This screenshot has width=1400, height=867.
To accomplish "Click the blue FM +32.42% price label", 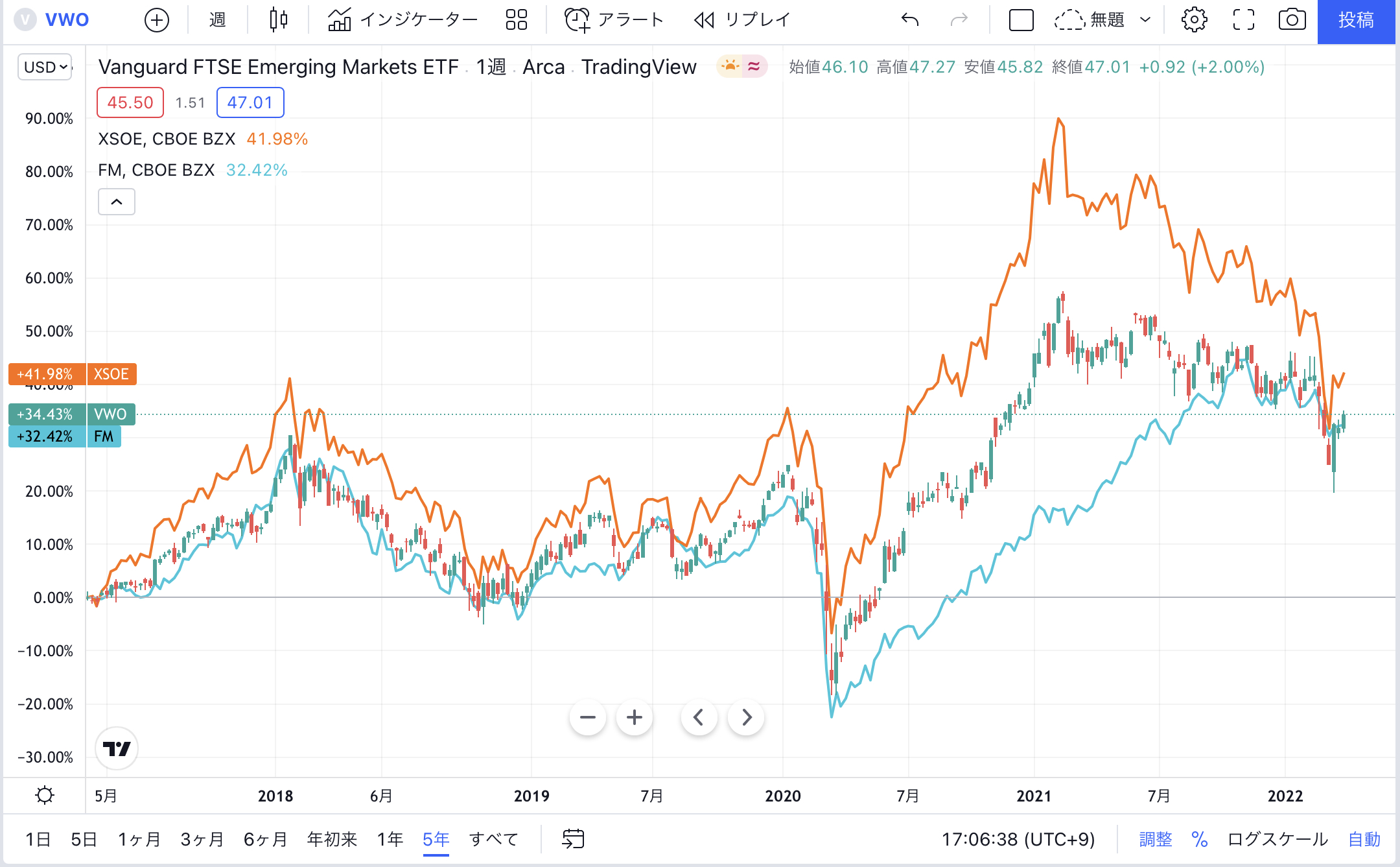I will (65, 436).
